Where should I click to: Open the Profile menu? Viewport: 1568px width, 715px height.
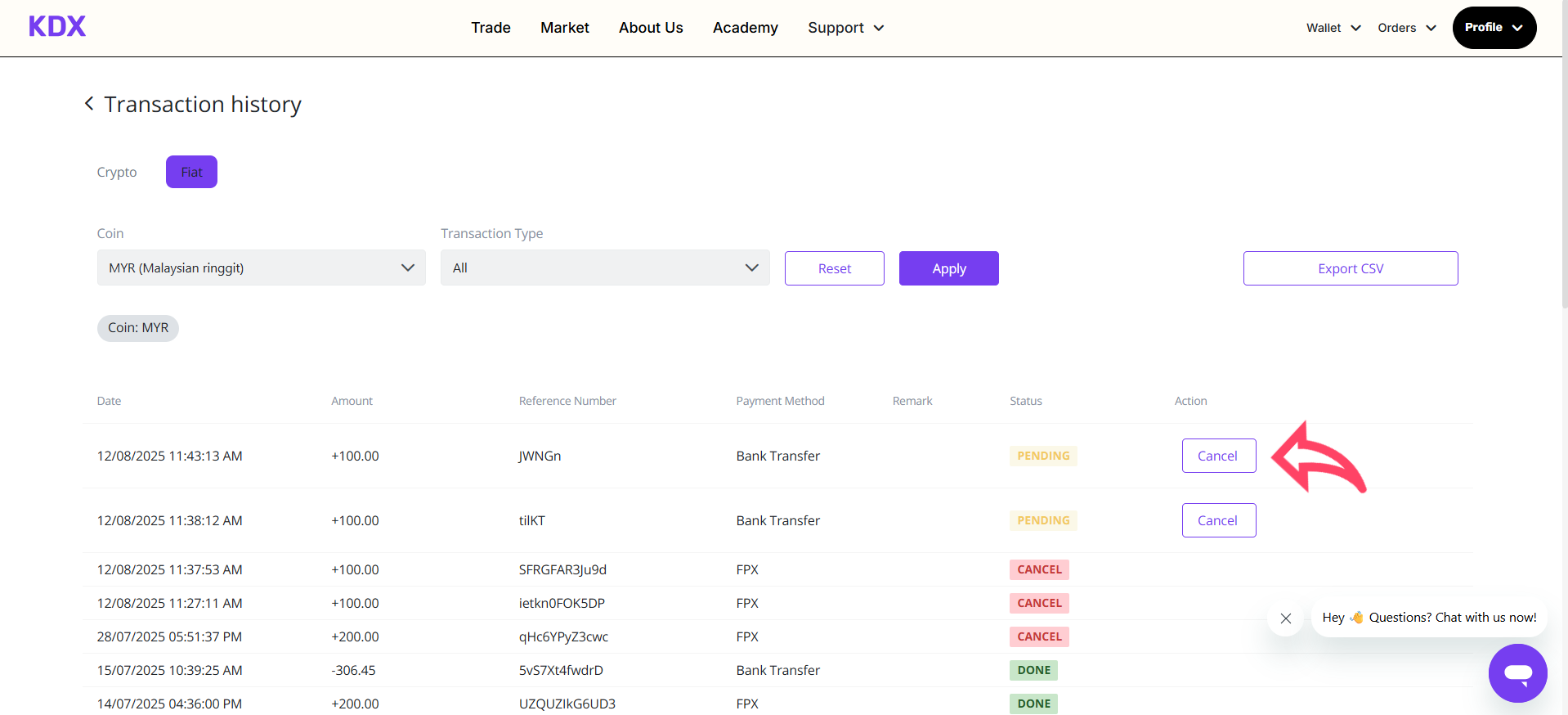[1494, 28]
